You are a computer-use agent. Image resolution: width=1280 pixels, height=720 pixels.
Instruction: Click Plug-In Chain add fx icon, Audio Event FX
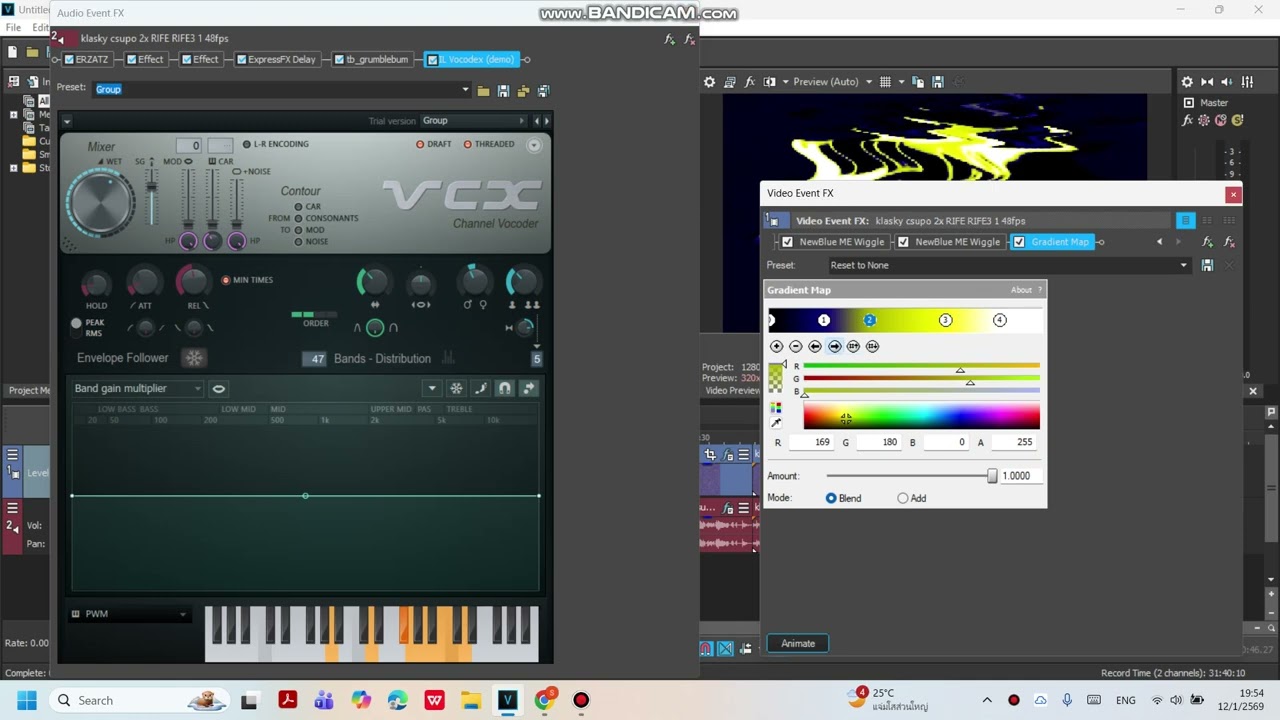[669, 39]
